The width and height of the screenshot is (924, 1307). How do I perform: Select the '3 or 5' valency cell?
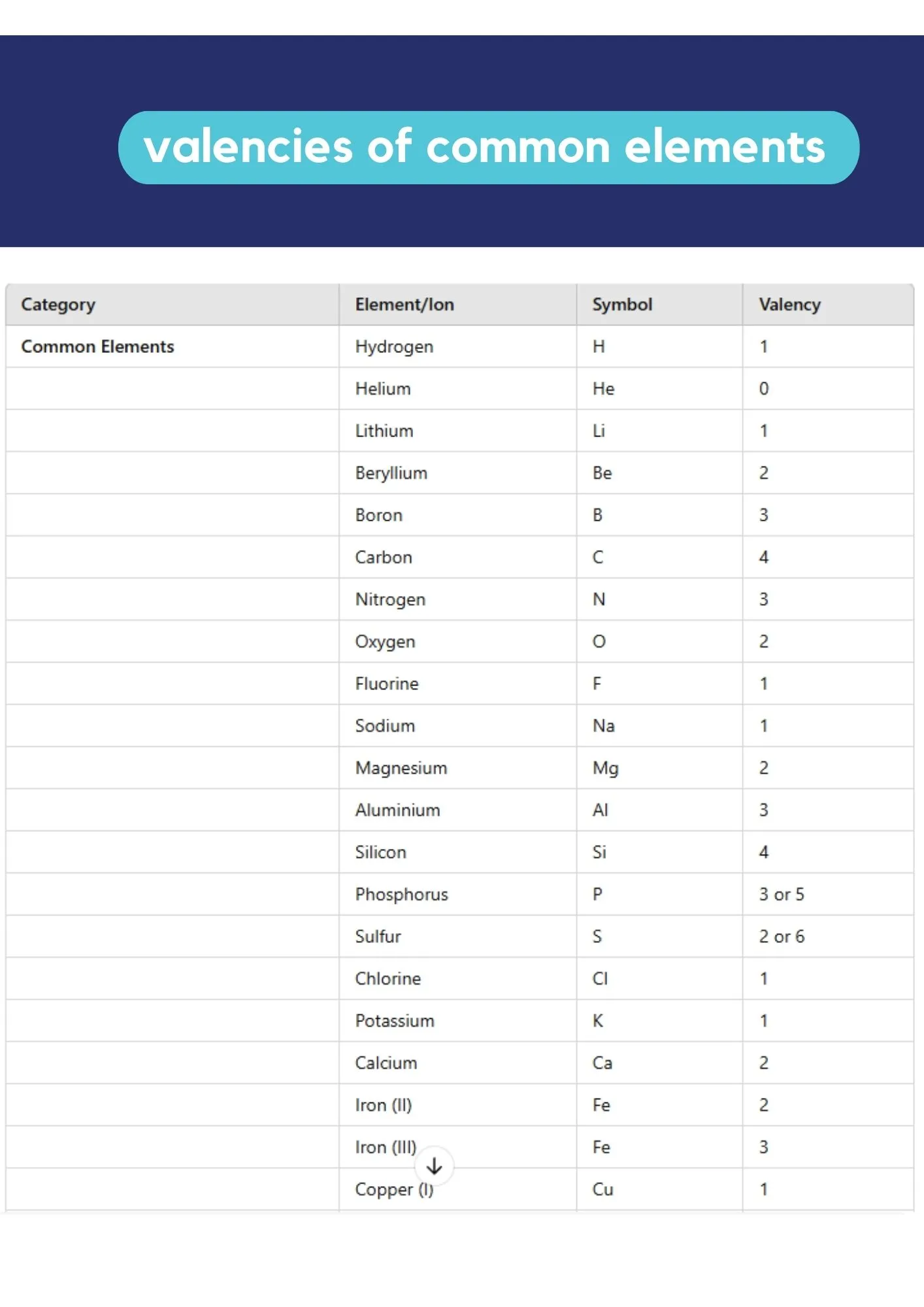pyautogui.click(x=782, y=895)
